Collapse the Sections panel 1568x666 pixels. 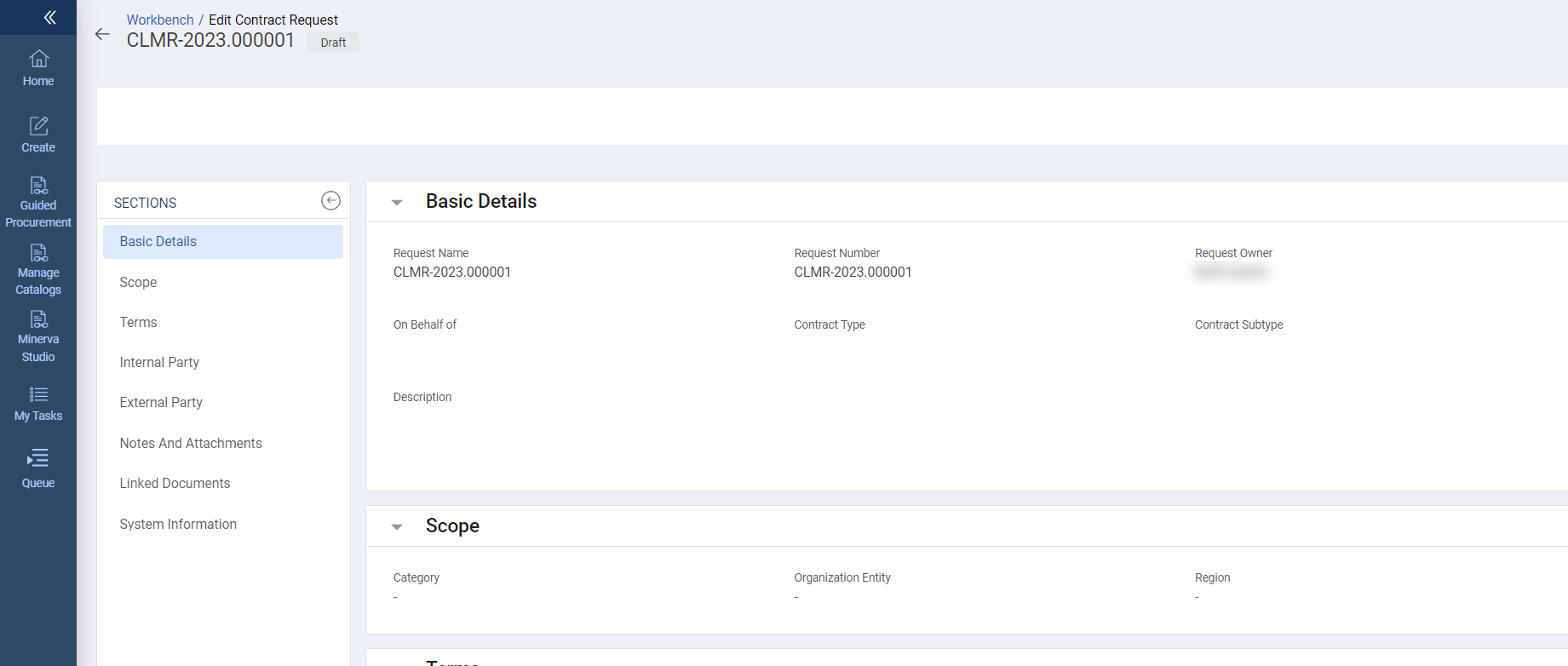(330, 200)
